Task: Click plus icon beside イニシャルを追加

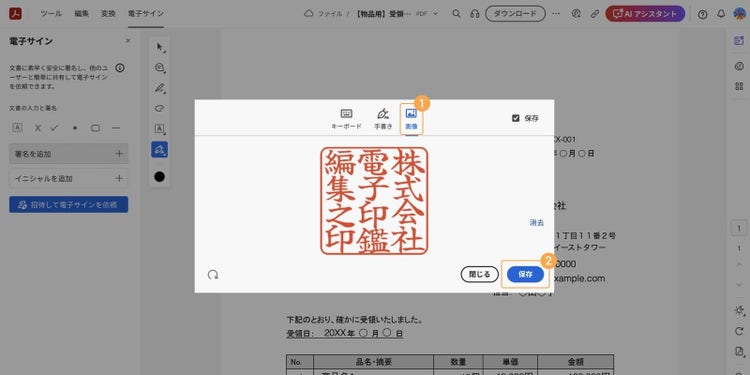Action: 119,178
